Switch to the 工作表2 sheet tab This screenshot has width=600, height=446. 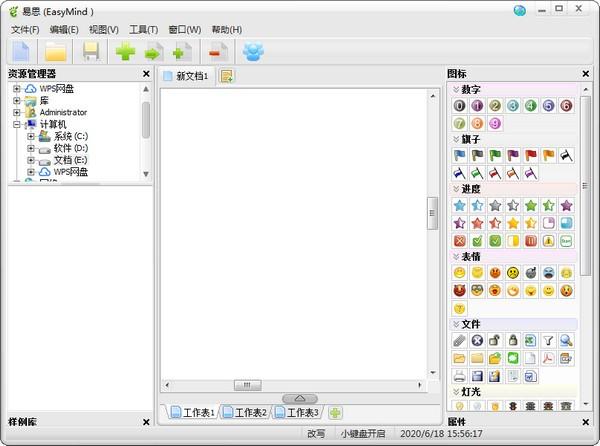(x=245, y=412)
